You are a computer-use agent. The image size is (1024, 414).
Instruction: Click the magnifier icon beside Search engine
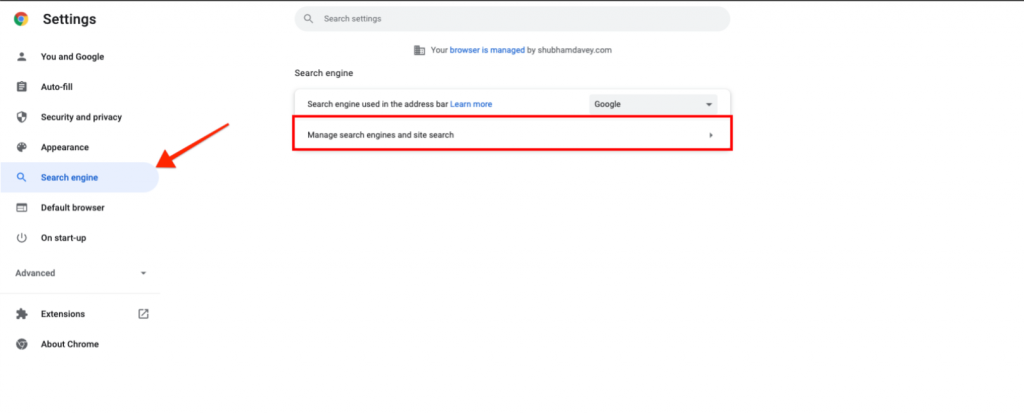[22, 178]
